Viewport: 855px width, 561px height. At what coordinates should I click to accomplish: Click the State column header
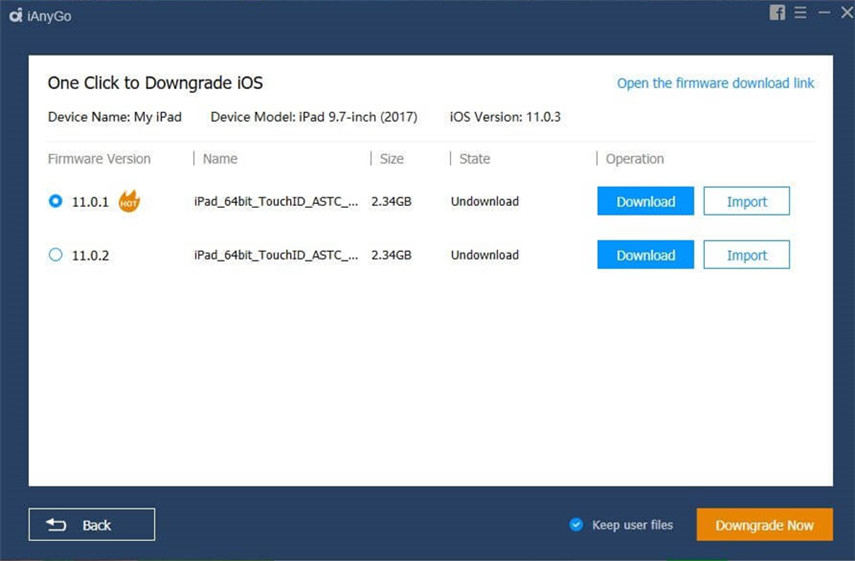point(474,159)
